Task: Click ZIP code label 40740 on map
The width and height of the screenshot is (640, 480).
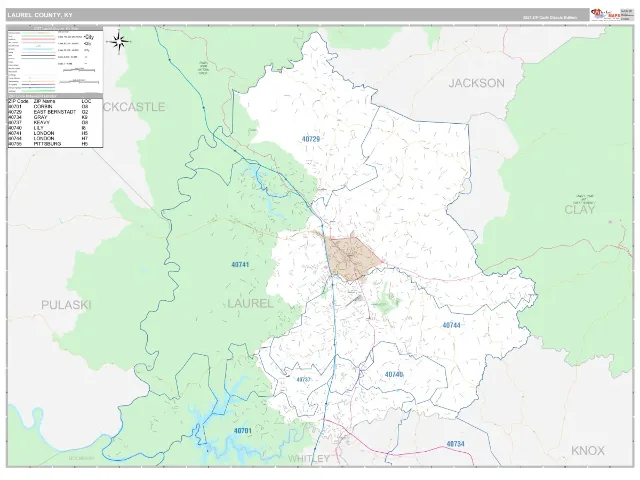Action: click(x=394, y=374)
